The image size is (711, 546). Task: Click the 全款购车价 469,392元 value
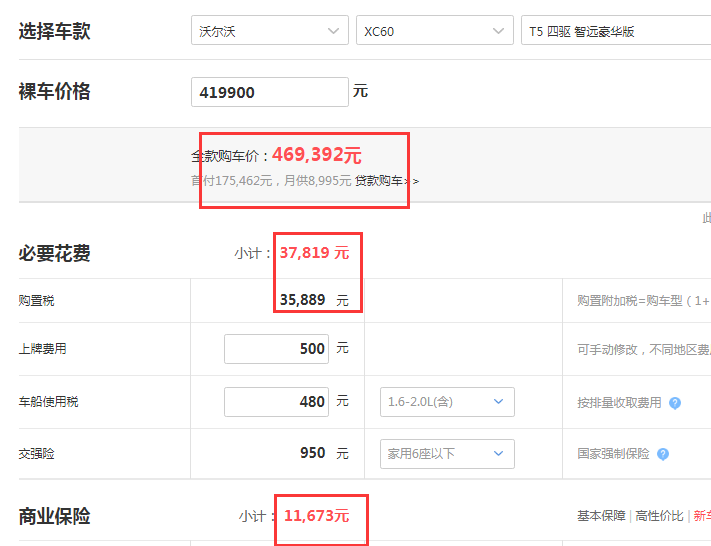317,155
